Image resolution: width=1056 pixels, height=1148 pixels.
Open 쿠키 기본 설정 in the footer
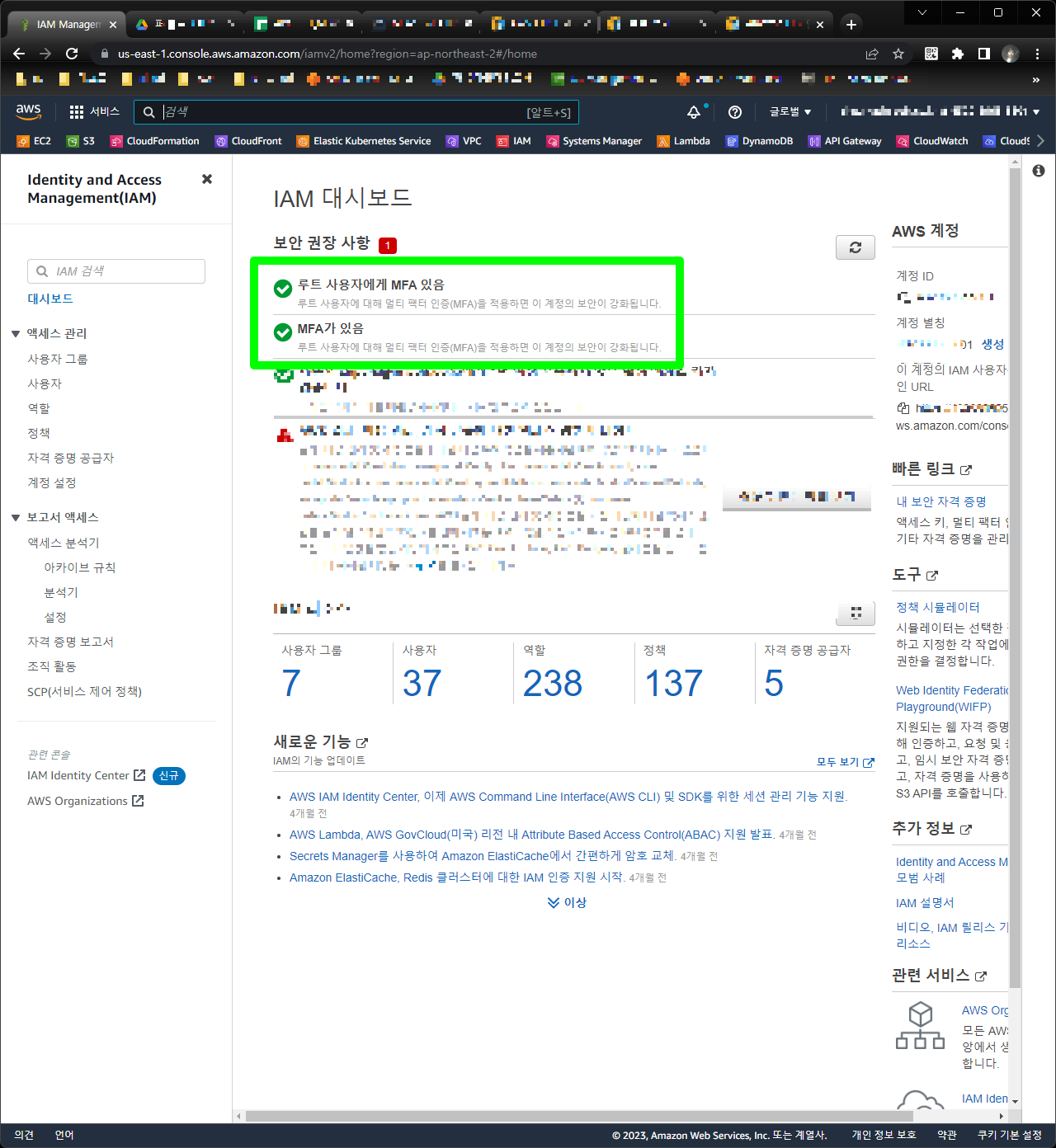tap(1010, 1136)
